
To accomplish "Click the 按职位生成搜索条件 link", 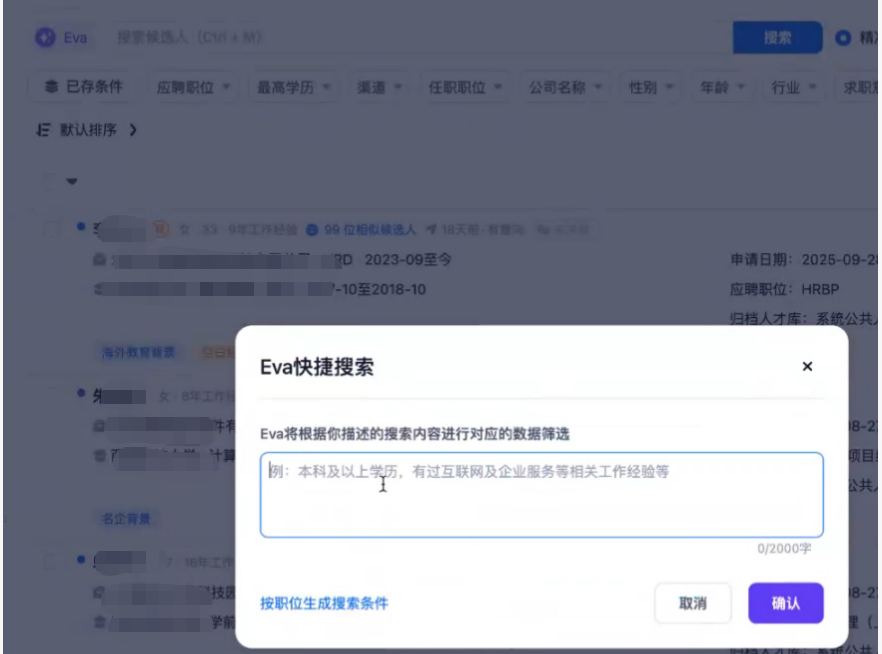I will tap(324, 603).
